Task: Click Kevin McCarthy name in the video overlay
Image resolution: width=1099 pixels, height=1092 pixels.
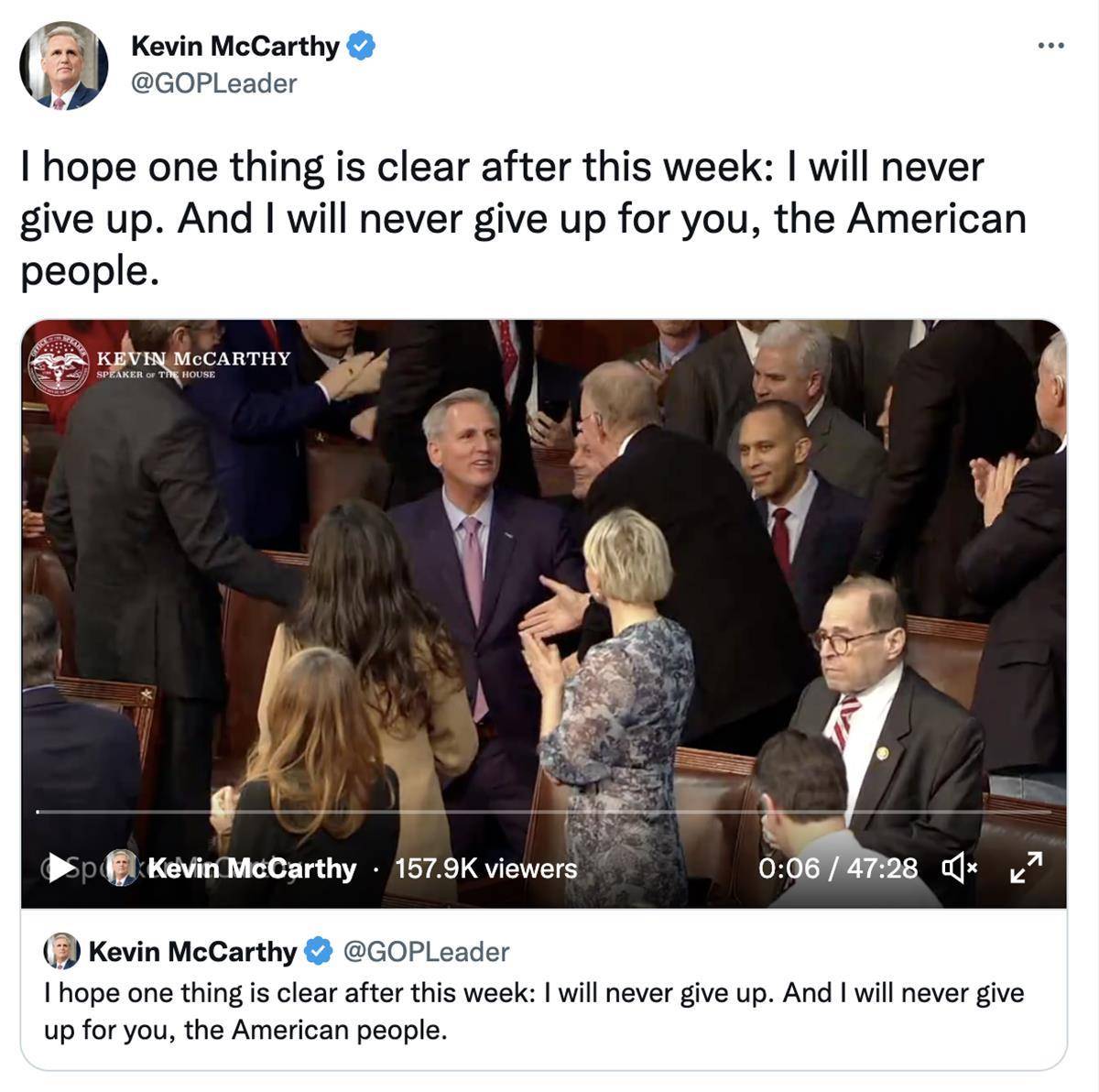Action: click(x=252, y=868)
